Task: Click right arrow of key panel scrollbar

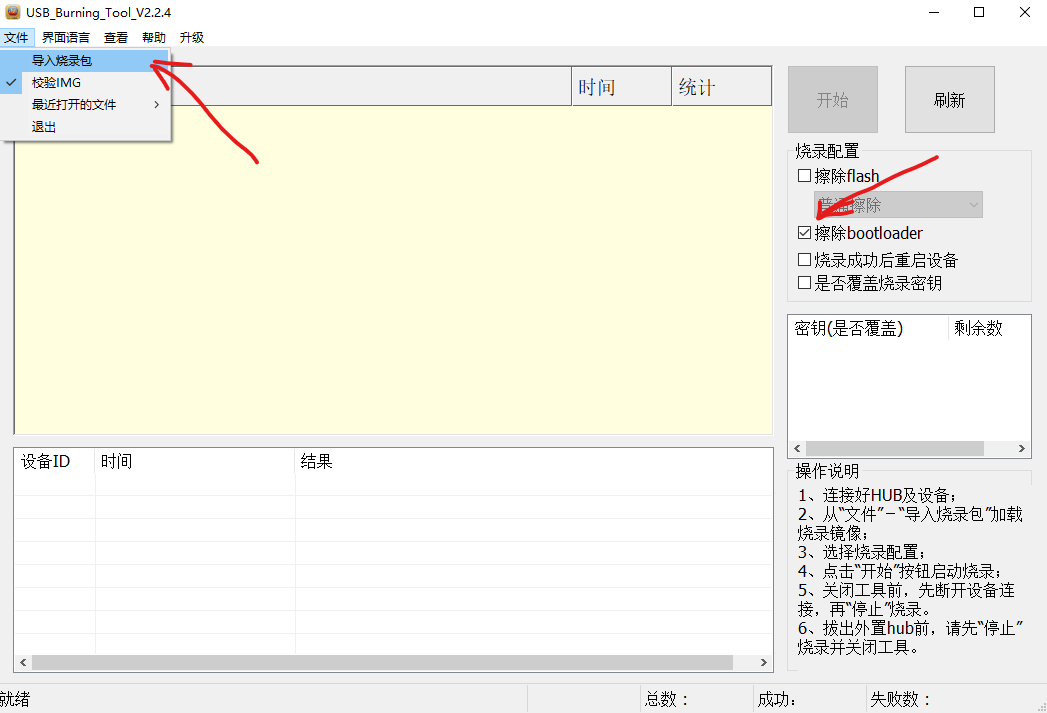Action: click(1022, 448)
